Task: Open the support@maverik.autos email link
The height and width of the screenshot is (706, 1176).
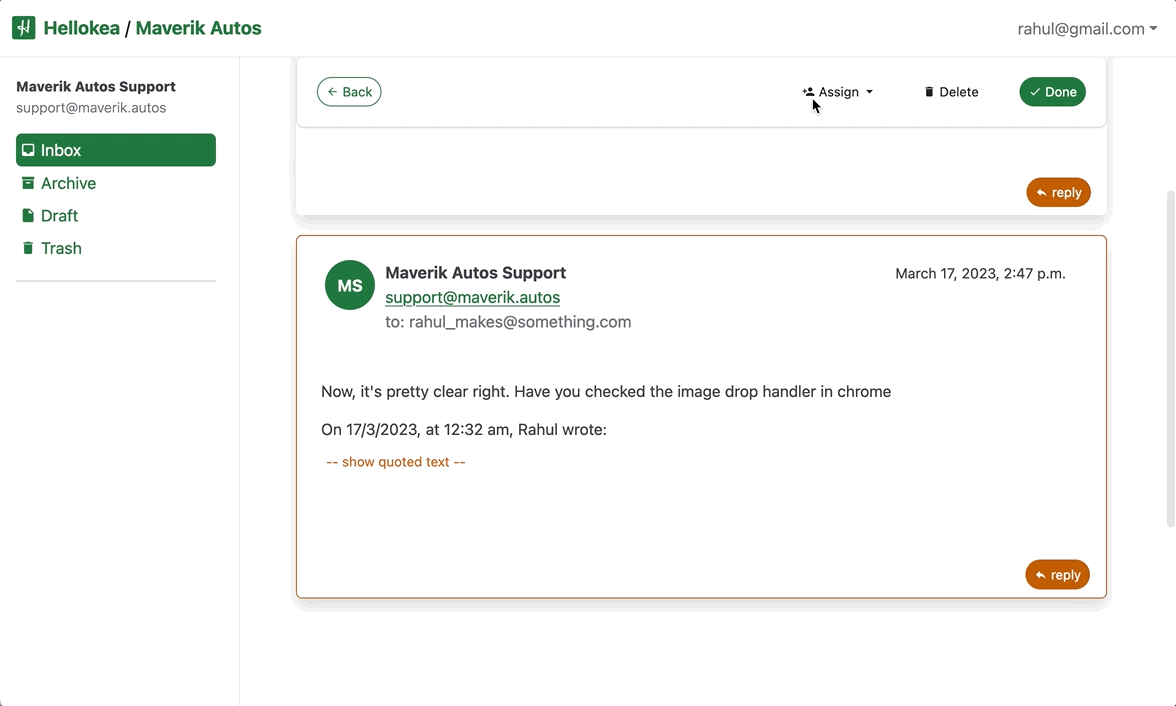Action: [x=472, y=297]
